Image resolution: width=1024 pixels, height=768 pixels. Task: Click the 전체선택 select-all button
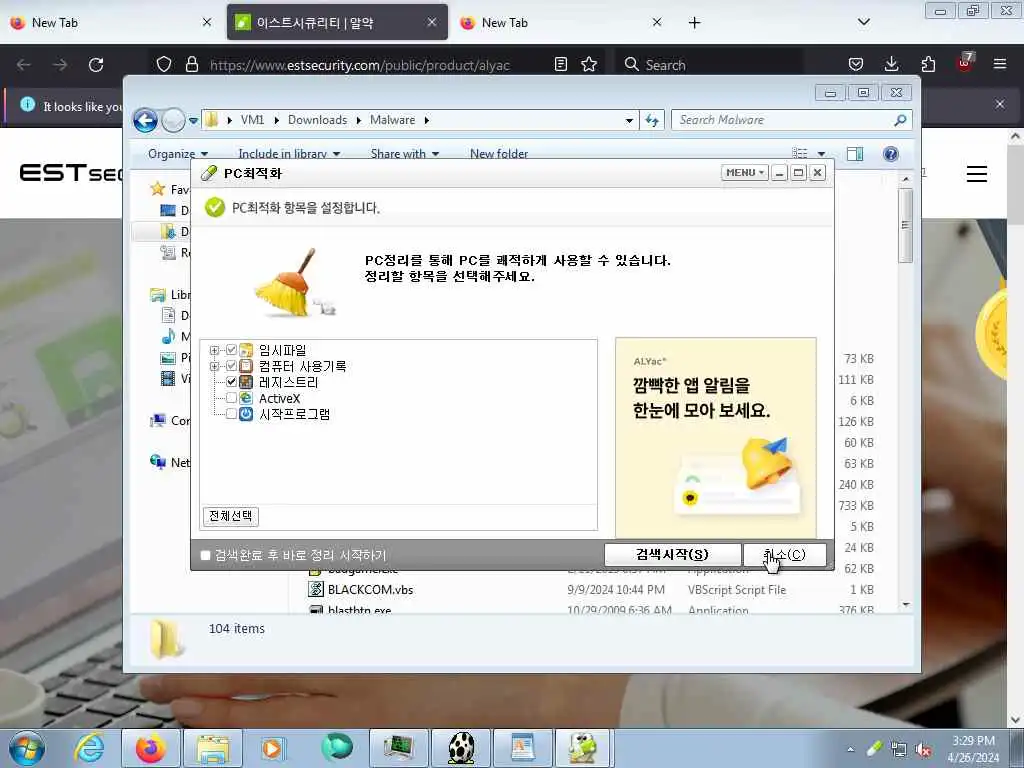[231, 516]
